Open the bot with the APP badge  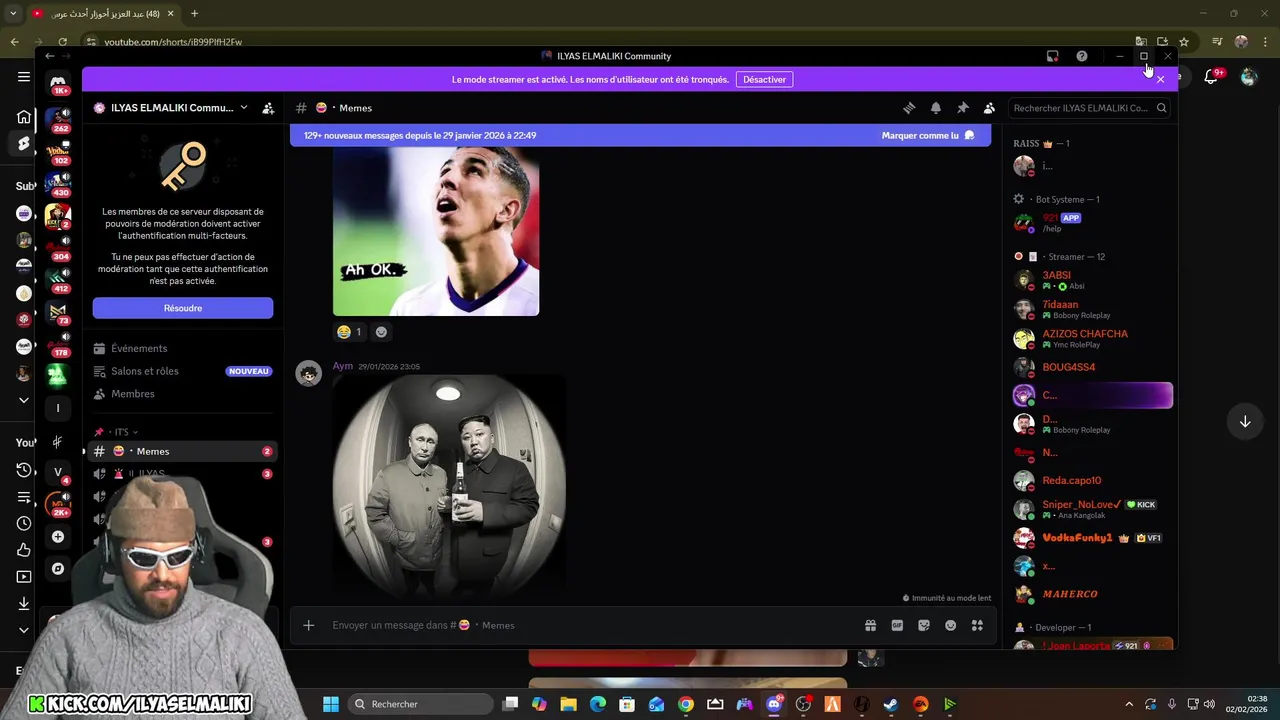[x=1090, y=222]
